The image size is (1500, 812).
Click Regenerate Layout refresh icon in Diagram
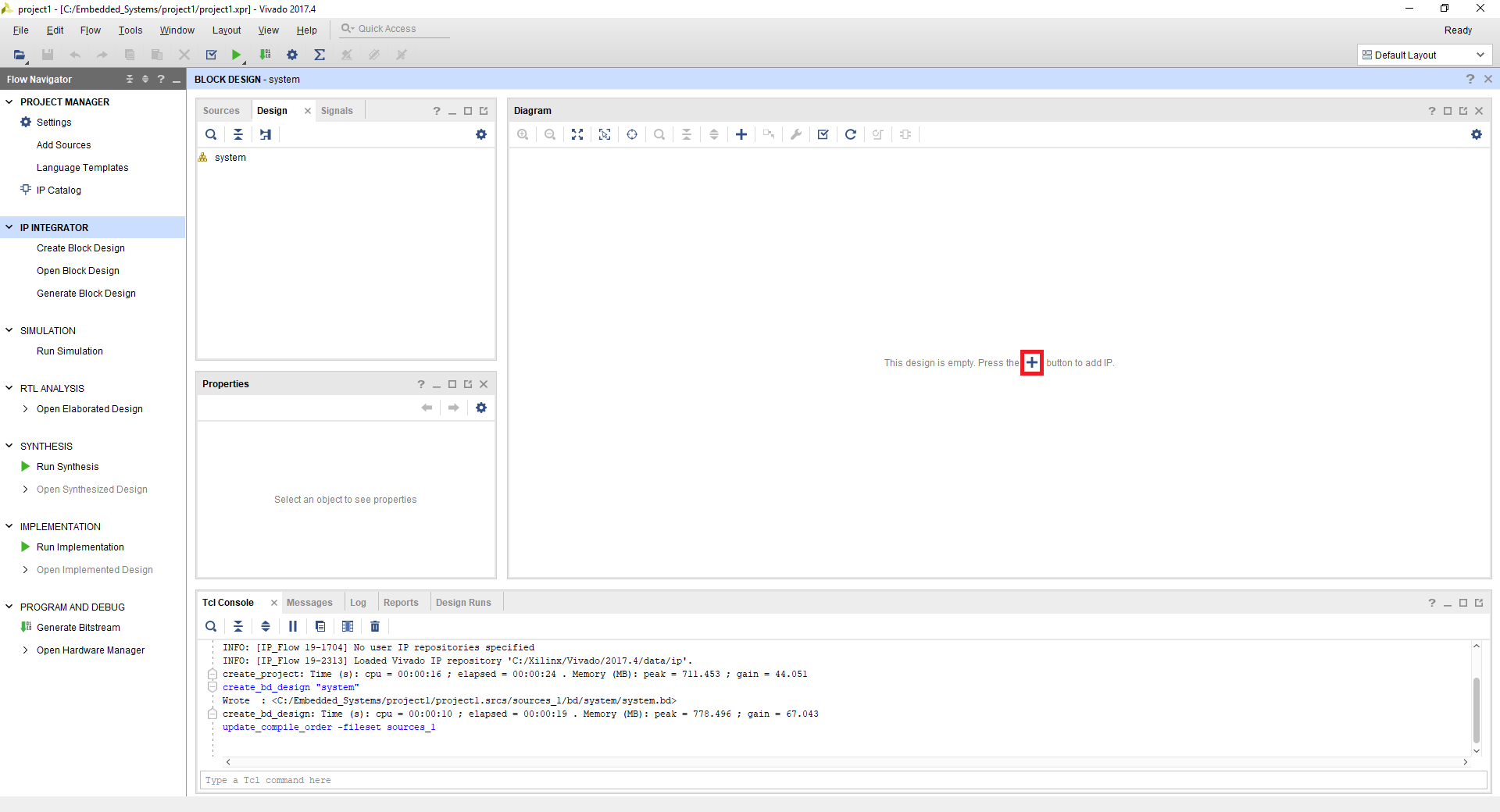(x=851, y=134)
